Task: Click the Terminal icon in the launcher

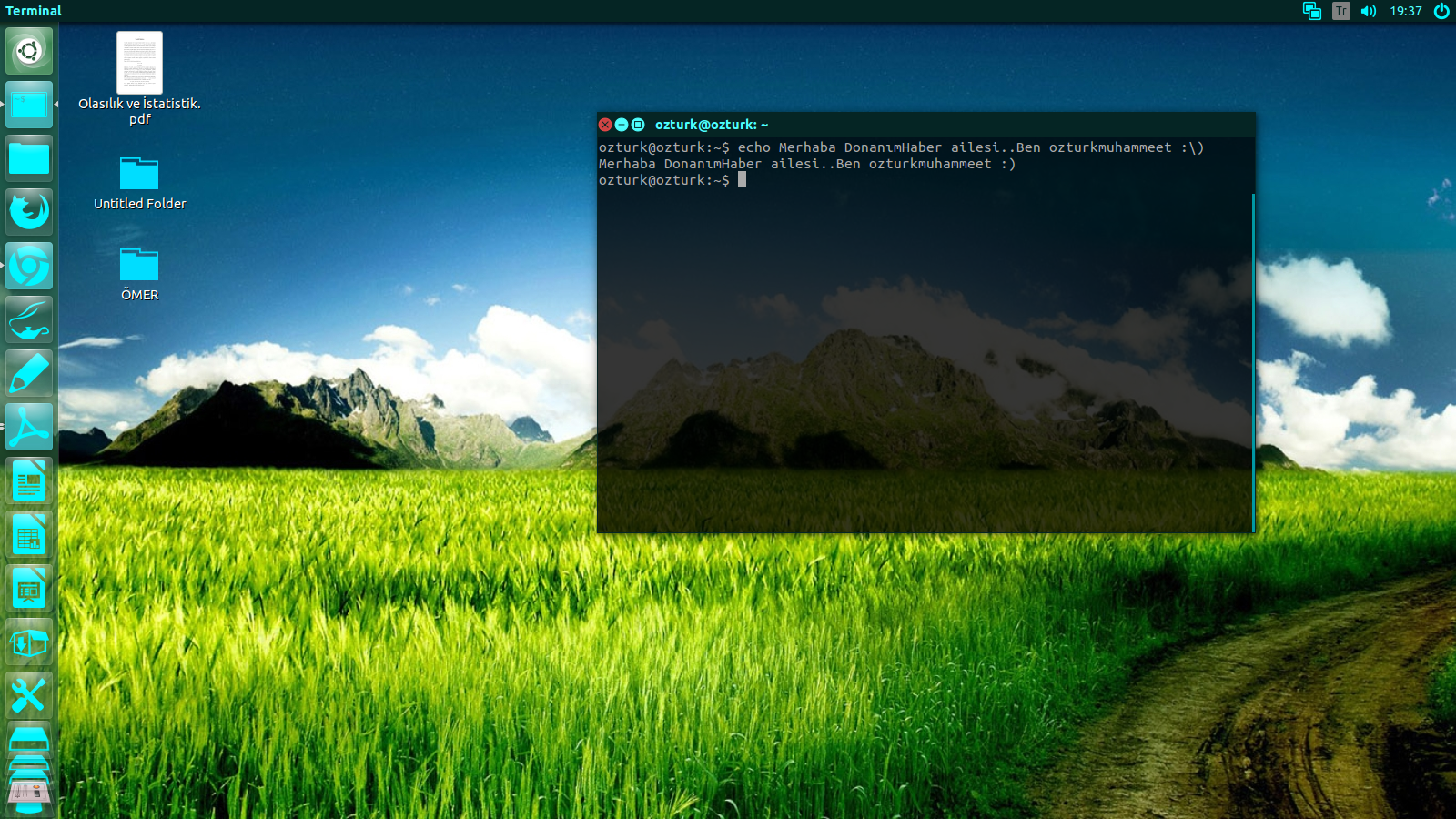Action: 29,105
